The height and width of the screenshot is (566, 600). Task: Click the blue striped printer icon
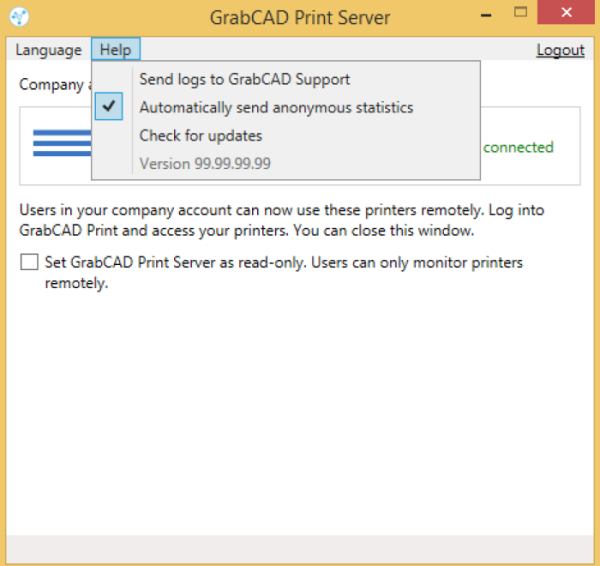62,143
